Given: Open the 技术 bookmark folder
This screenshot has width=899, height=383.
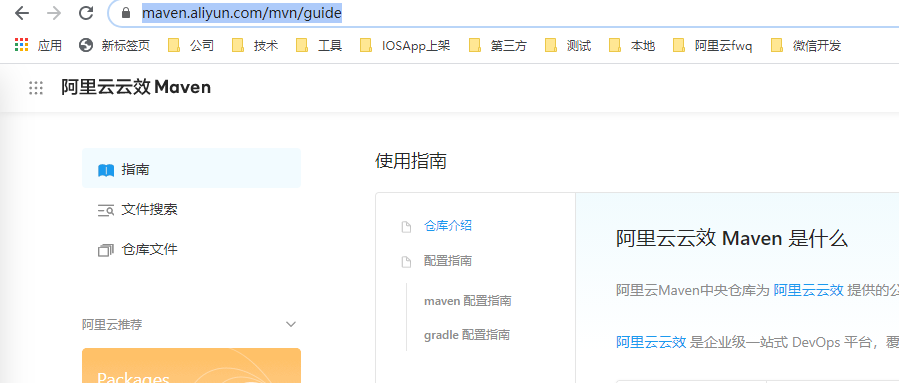Looking at the screenshot, I should (255, 45).
